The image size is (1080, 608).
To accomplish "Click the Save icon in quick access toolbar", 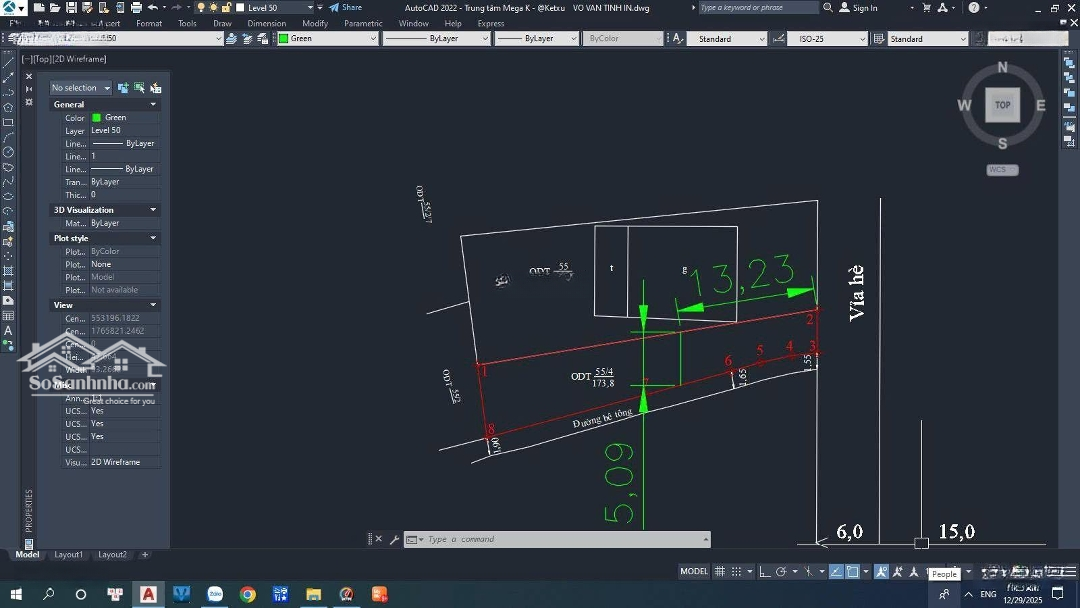I will click(x=71, y=8).
